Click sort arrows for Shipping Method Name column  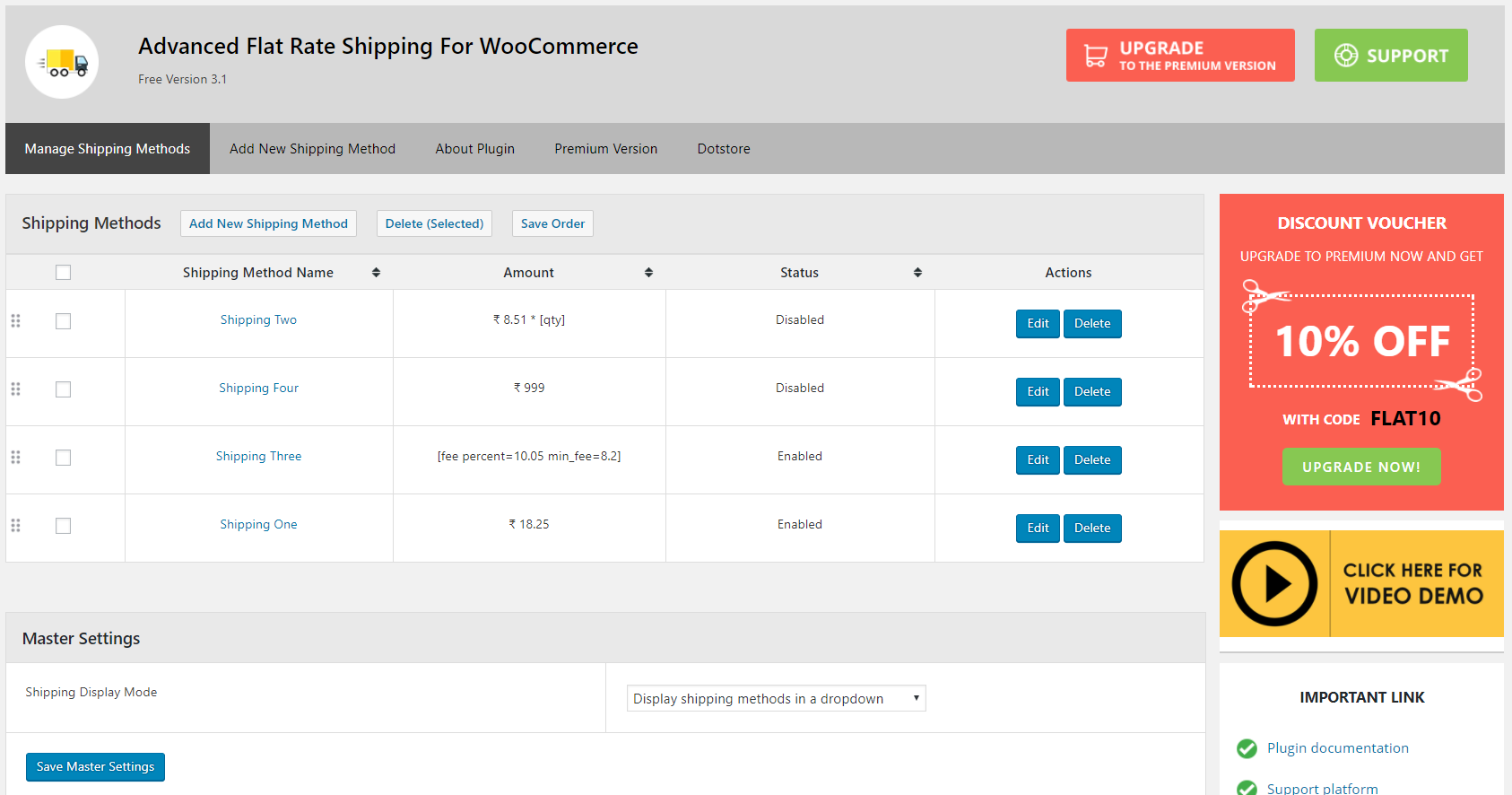click(376, 273)
